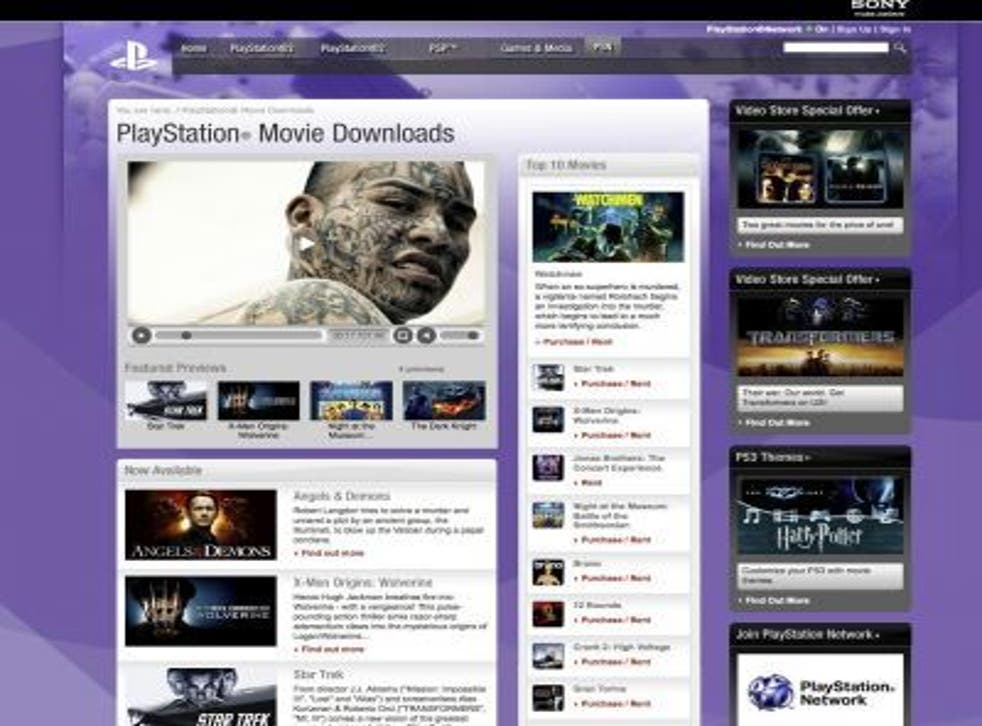Click Purchase / Rent under Watchmen
This screenshot has width=982, height=726.
(x=577, y=342)
